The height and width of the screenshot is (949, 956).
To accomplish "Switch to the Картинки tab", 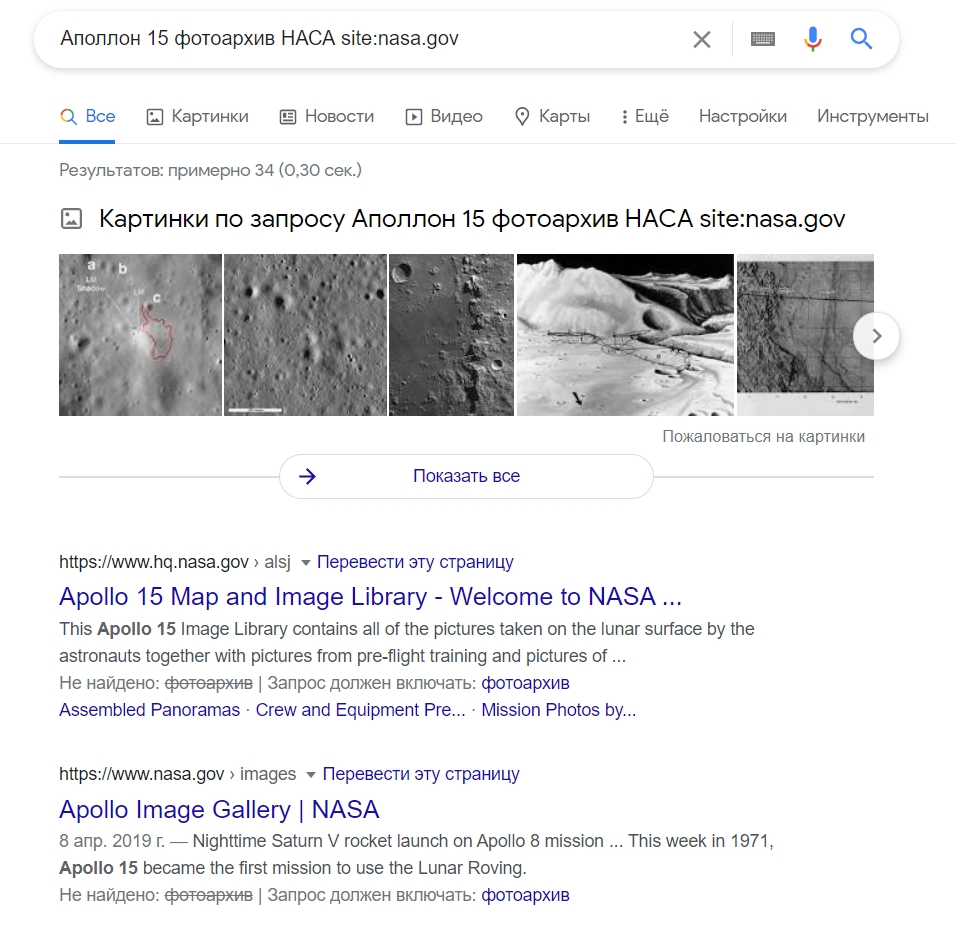I will pyautogui.click(x=198, y=116).
